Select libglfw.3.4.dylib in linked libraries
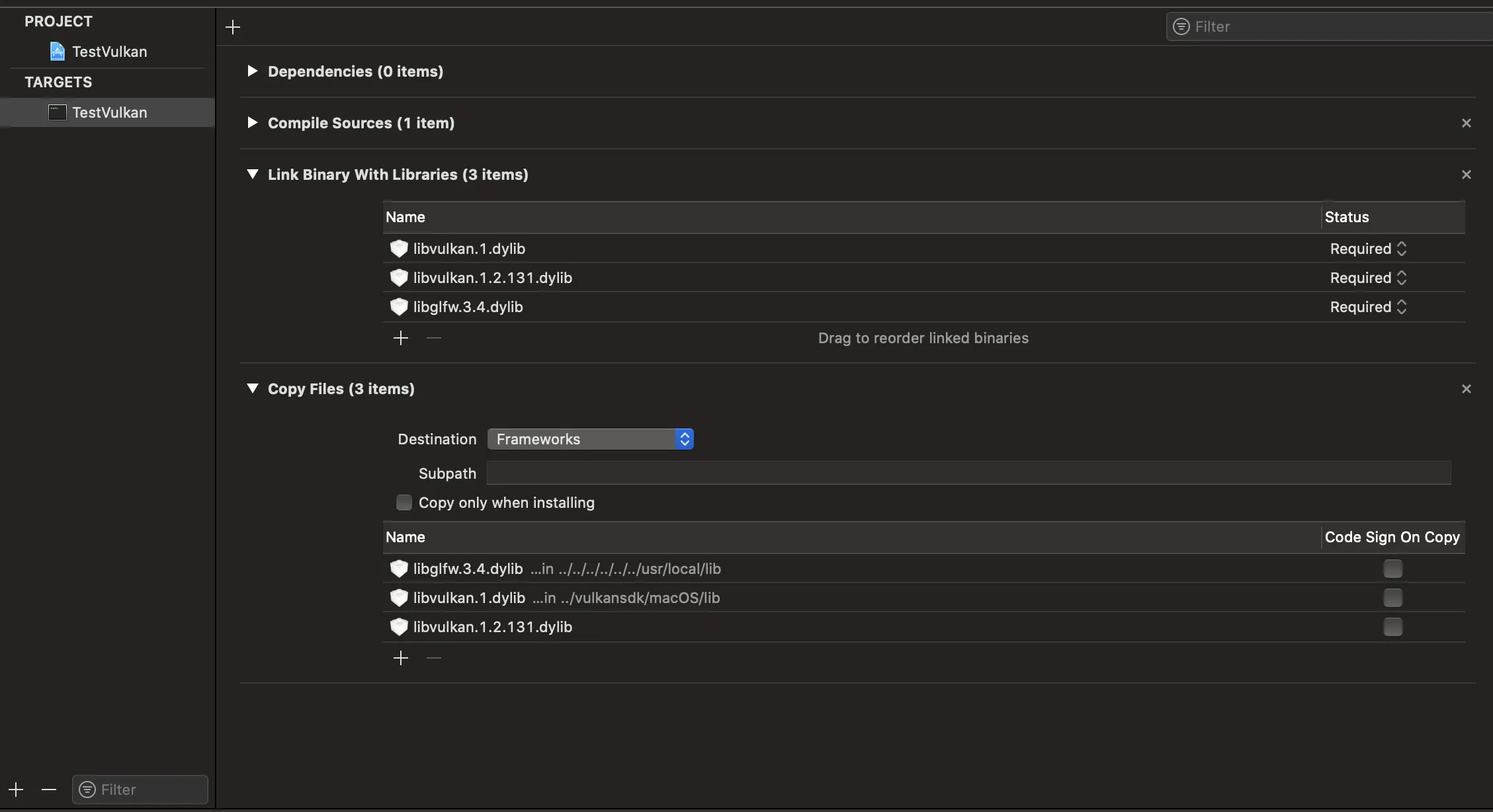 coord(468,307)
